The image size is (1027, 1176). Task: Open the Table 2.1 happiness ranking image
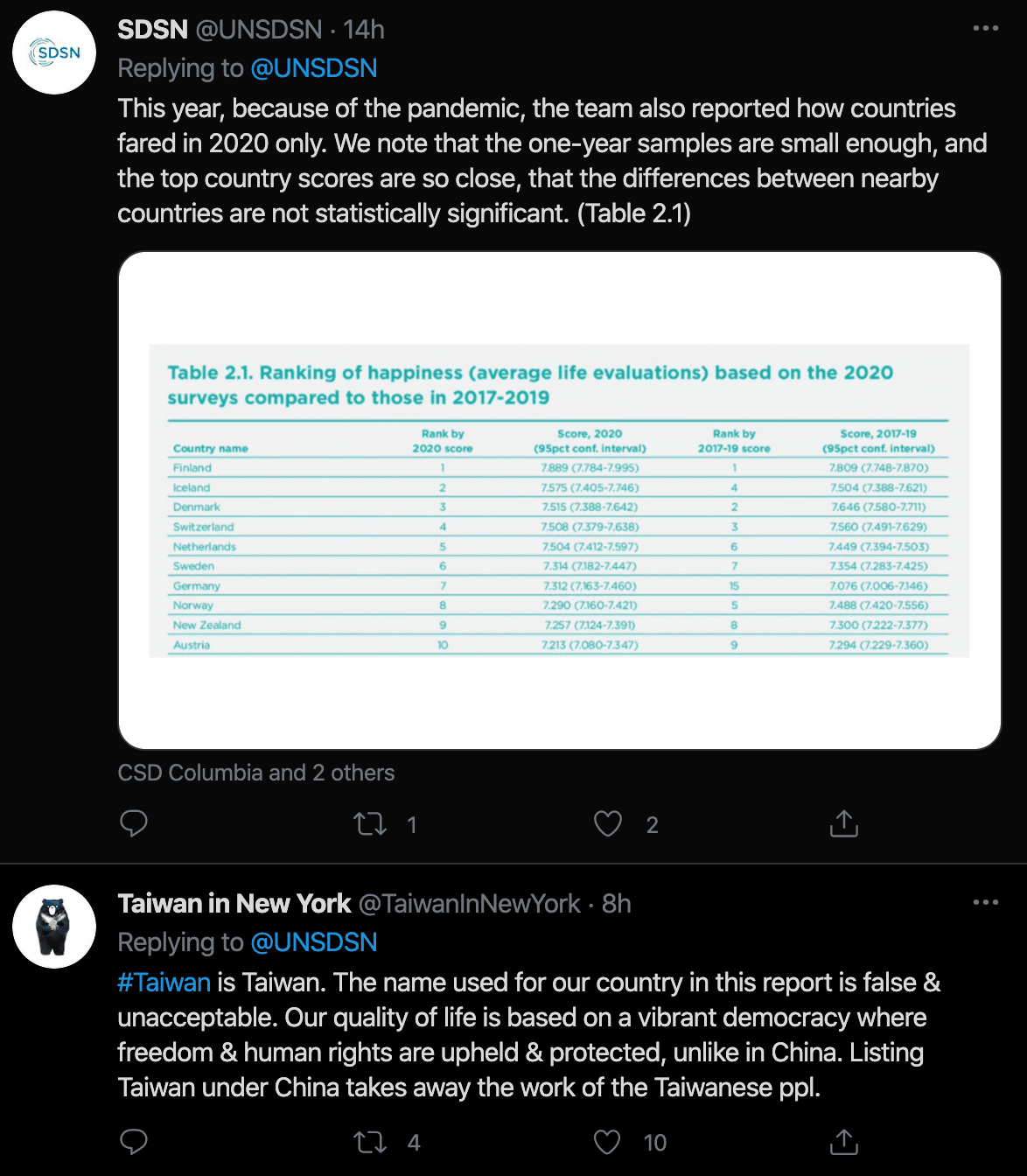(560, 500)
